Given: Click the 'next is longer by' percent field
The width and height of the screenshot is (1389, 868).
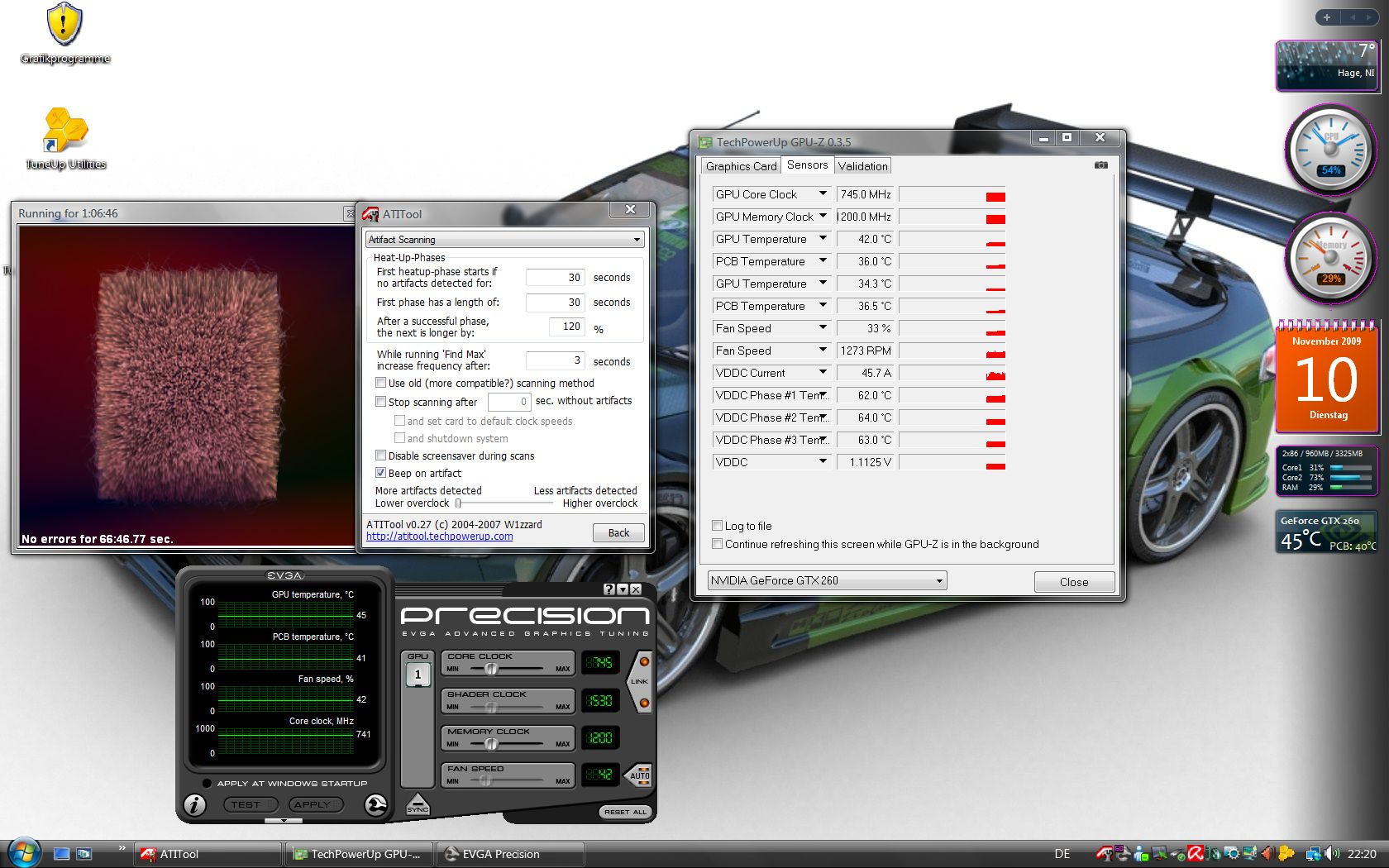Looking at the screenshot, I should click(x=567, y=327).
